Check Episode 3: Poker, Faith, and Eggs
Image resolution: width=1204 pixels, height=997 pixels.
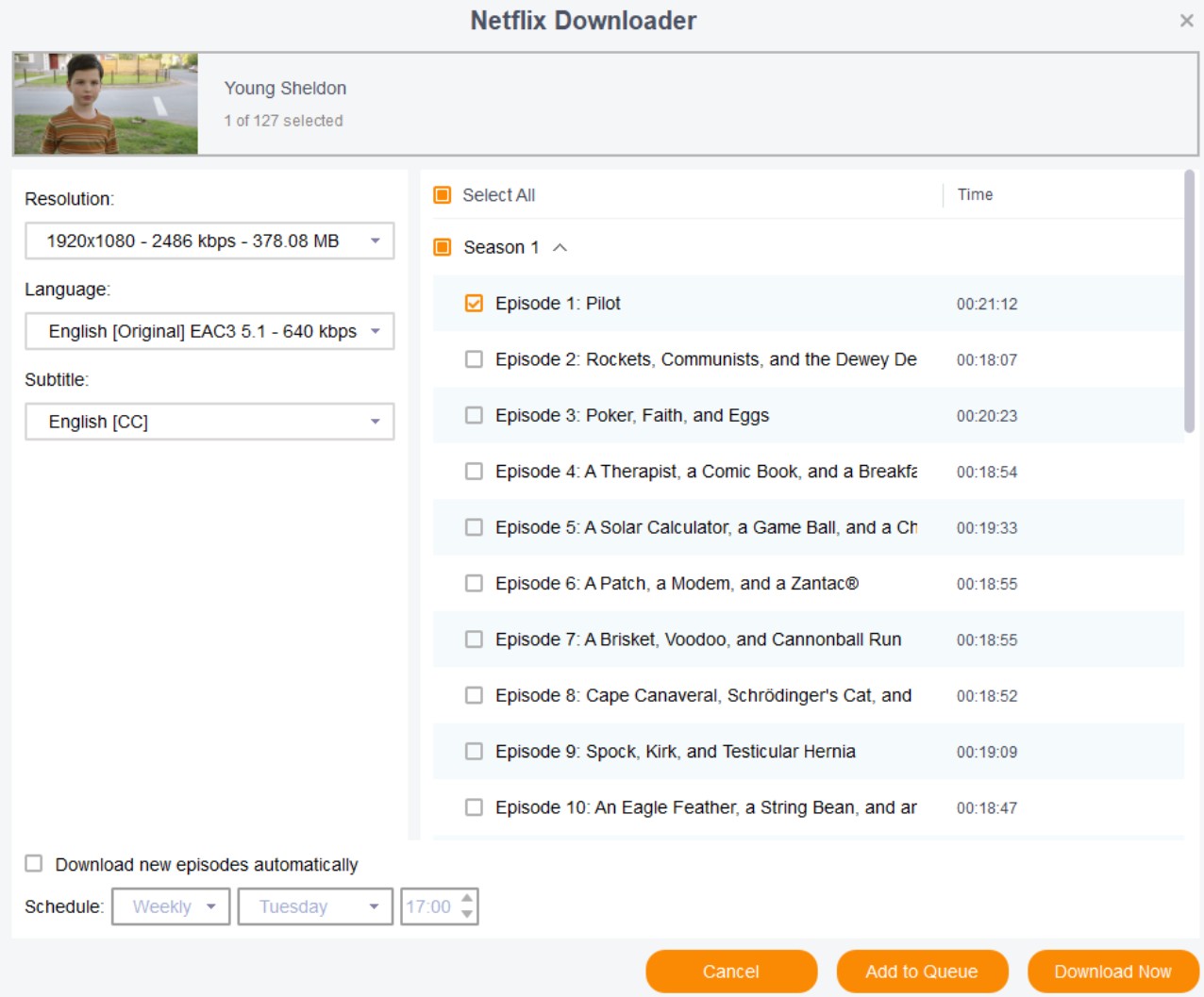point(474,415)
